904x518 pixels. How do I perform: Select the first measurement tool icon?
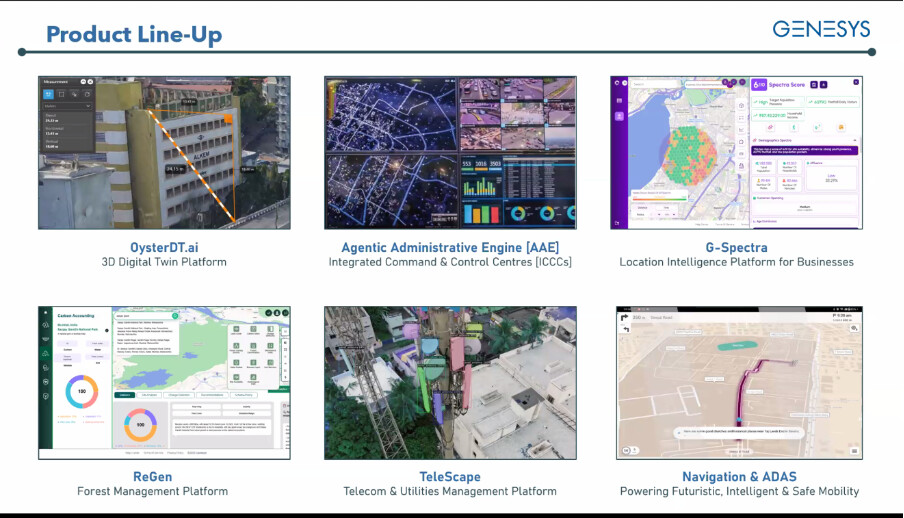tap(47, 94)
